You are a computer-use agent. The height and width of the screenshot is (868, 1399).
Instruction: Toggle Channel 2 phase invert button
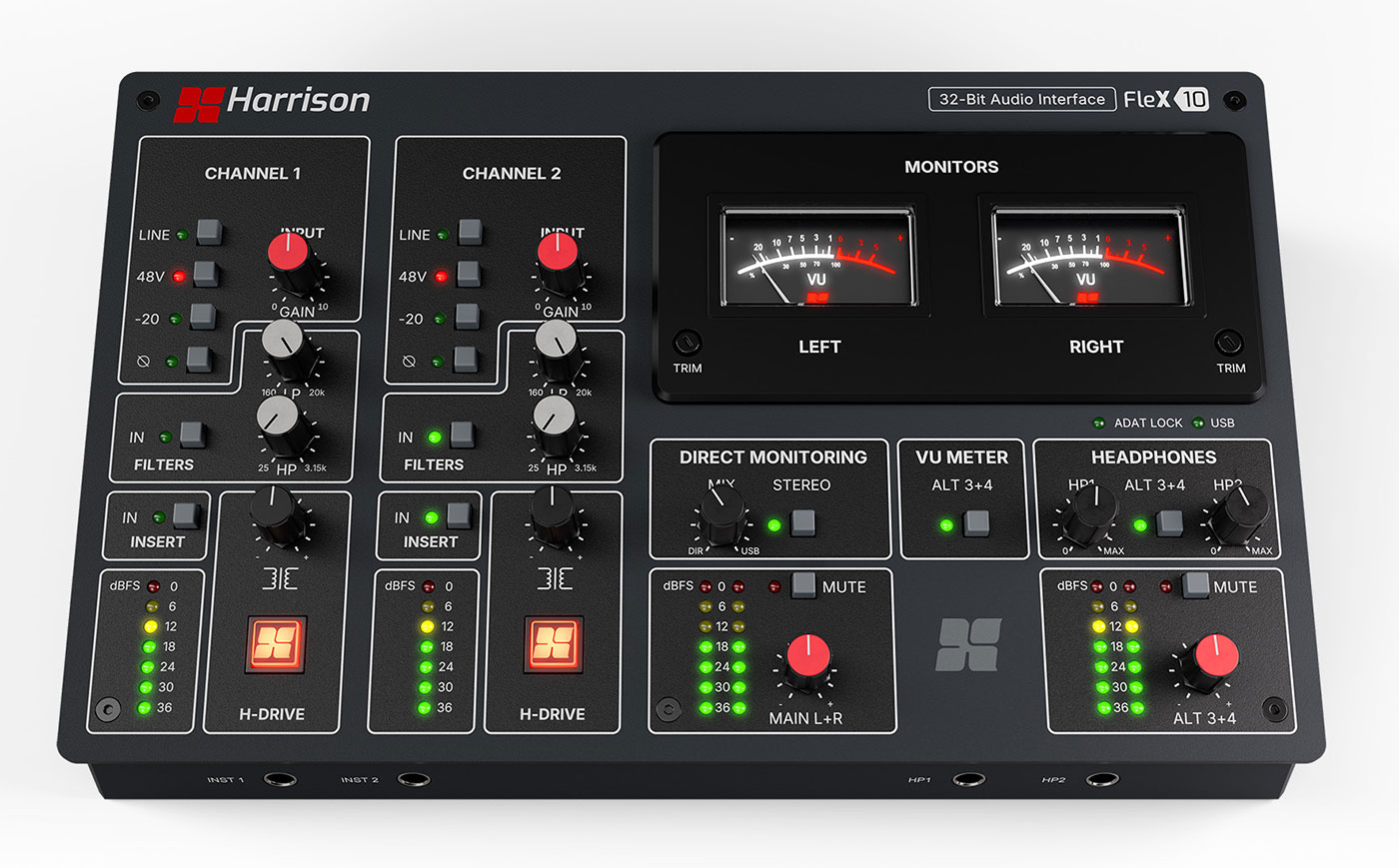click(x=465, y=359)
